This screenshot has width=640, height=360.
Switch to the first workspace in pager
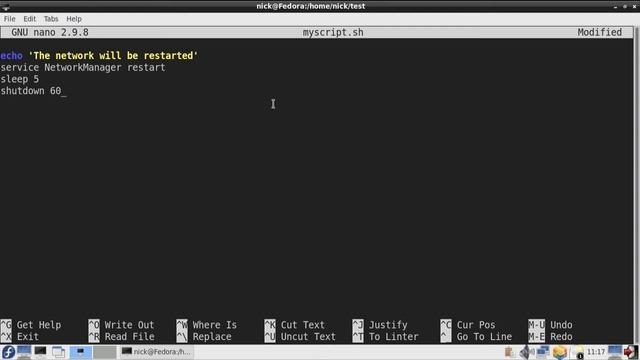pos(80,352)
